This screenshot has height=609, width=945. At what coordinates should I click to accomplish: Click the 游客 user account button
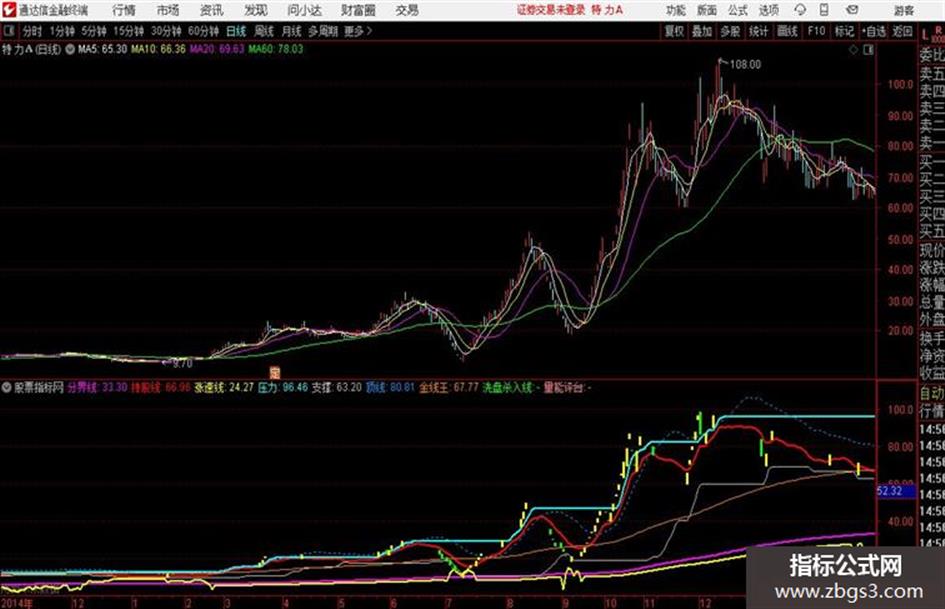(903, 10)
